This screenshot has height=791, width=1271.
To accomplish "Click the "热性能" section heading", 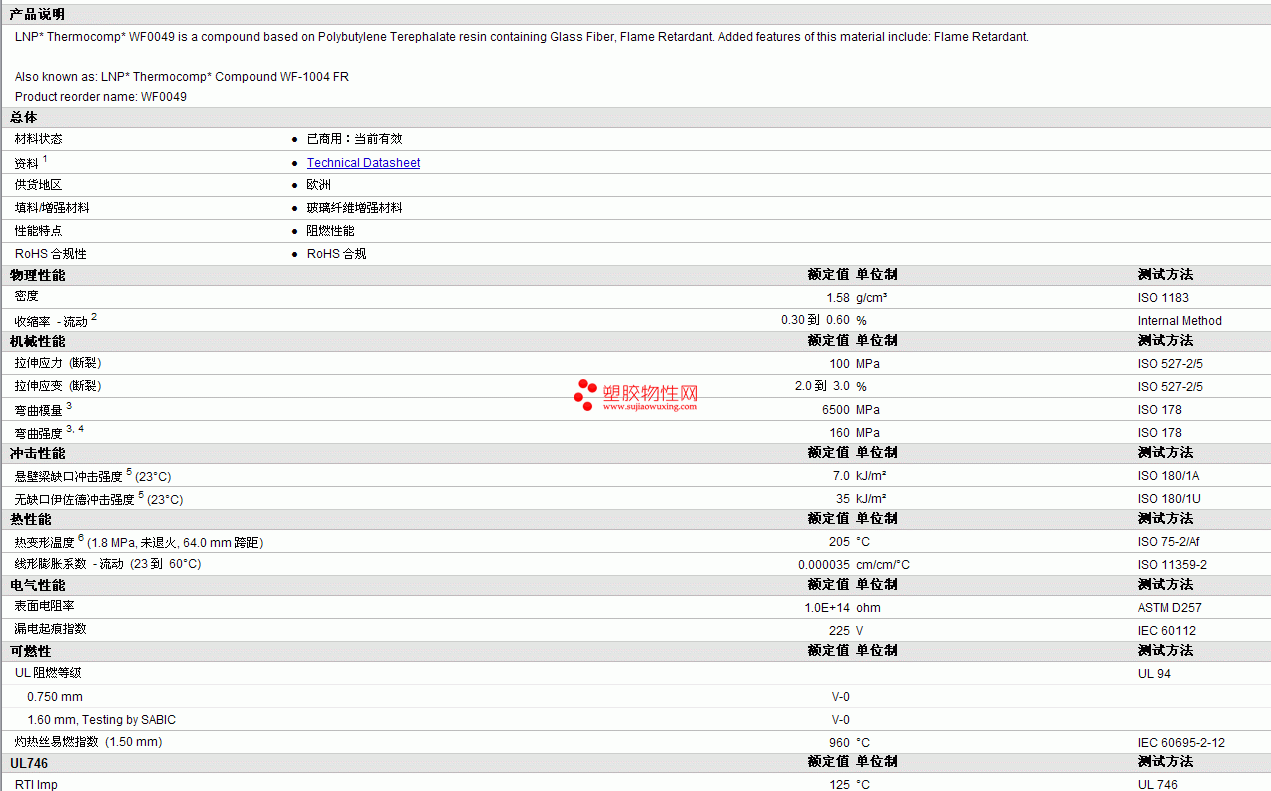I will coord(31,519).
